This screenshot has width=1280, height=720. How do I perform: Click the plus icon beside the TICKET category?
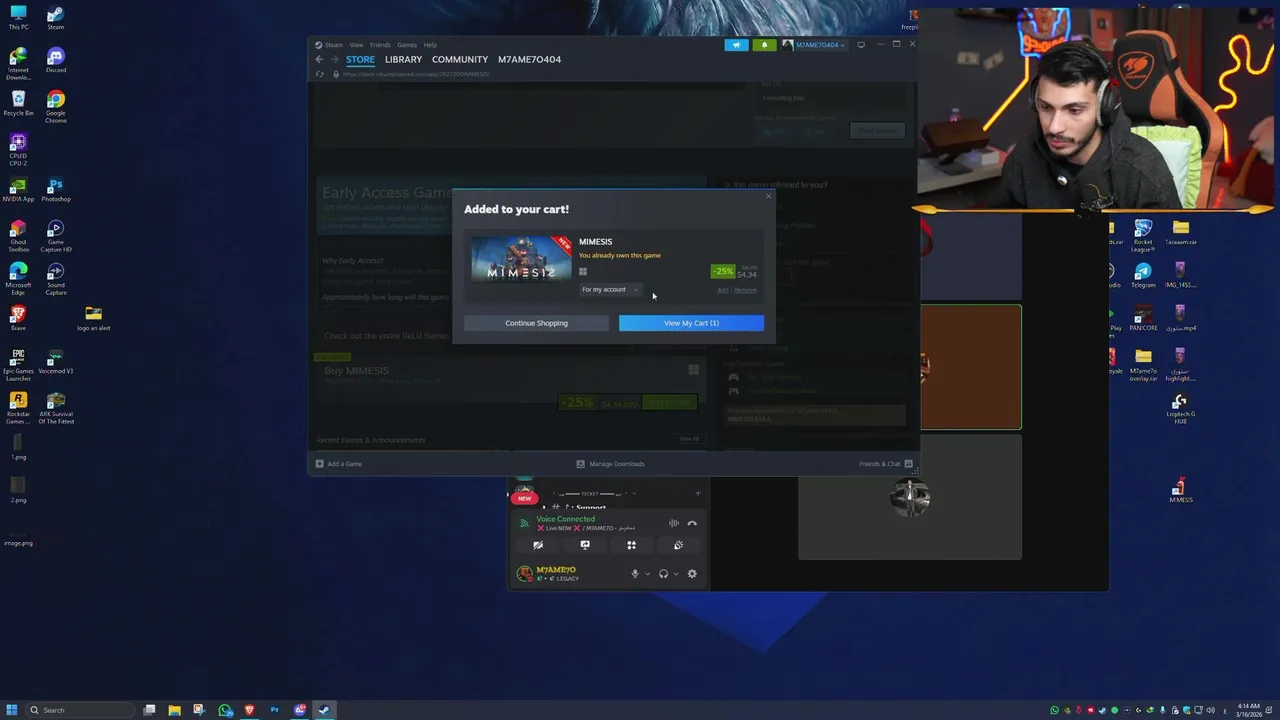tap(698, 493)
